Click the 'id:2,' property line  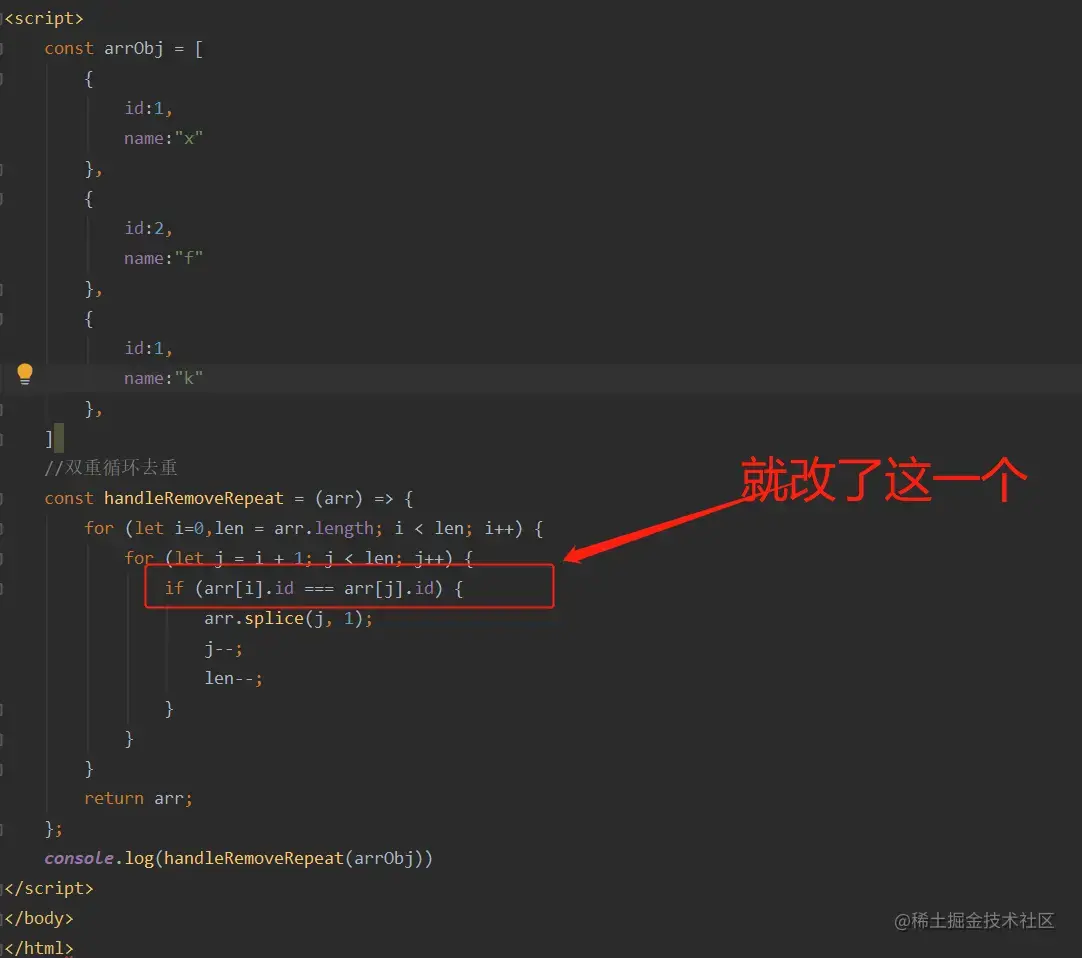click(148, 228)
